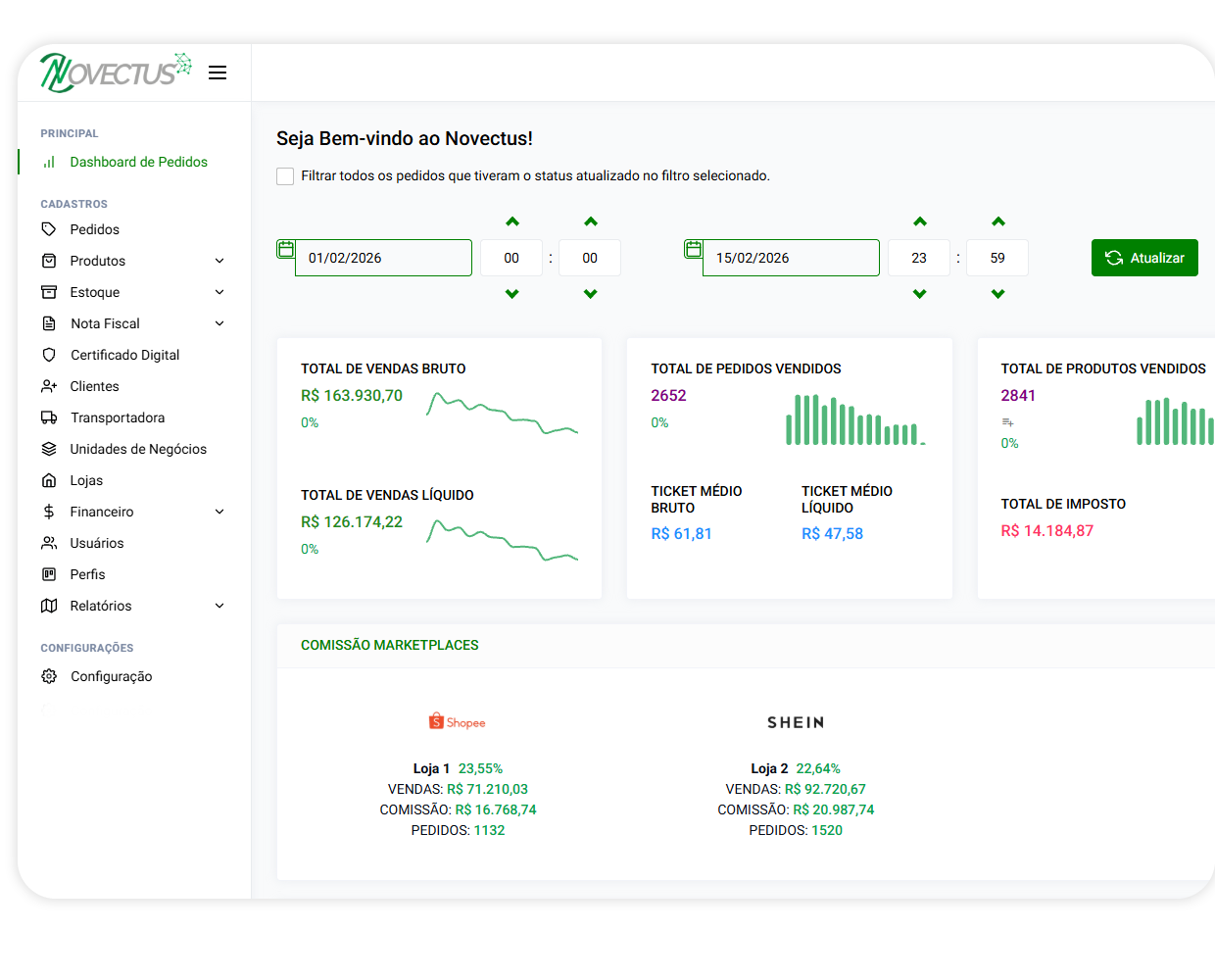Open the start date calendar picker

(x=285, y=250)
